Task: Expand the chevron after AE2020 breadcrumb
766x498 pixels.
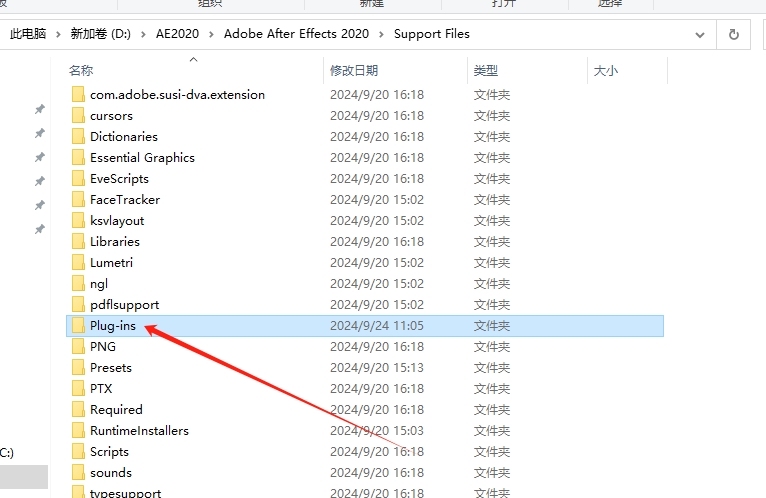Action: tap(212, 34)
